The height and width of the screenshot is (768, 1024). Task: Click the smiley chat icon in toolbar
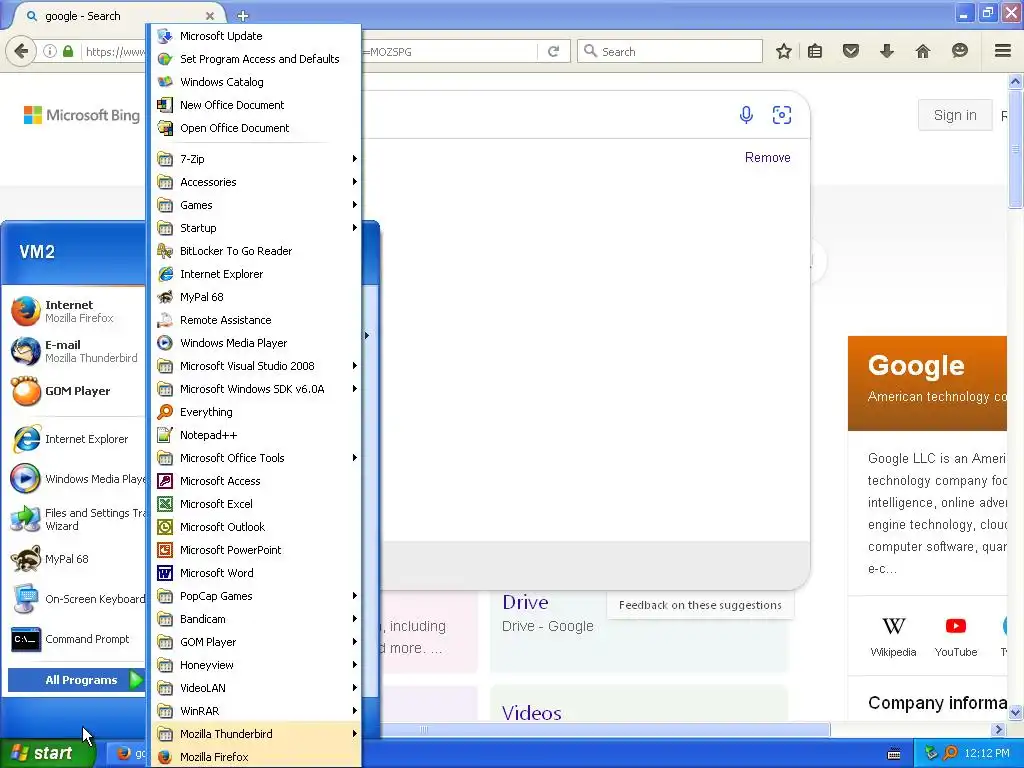(x=959, y=51)
